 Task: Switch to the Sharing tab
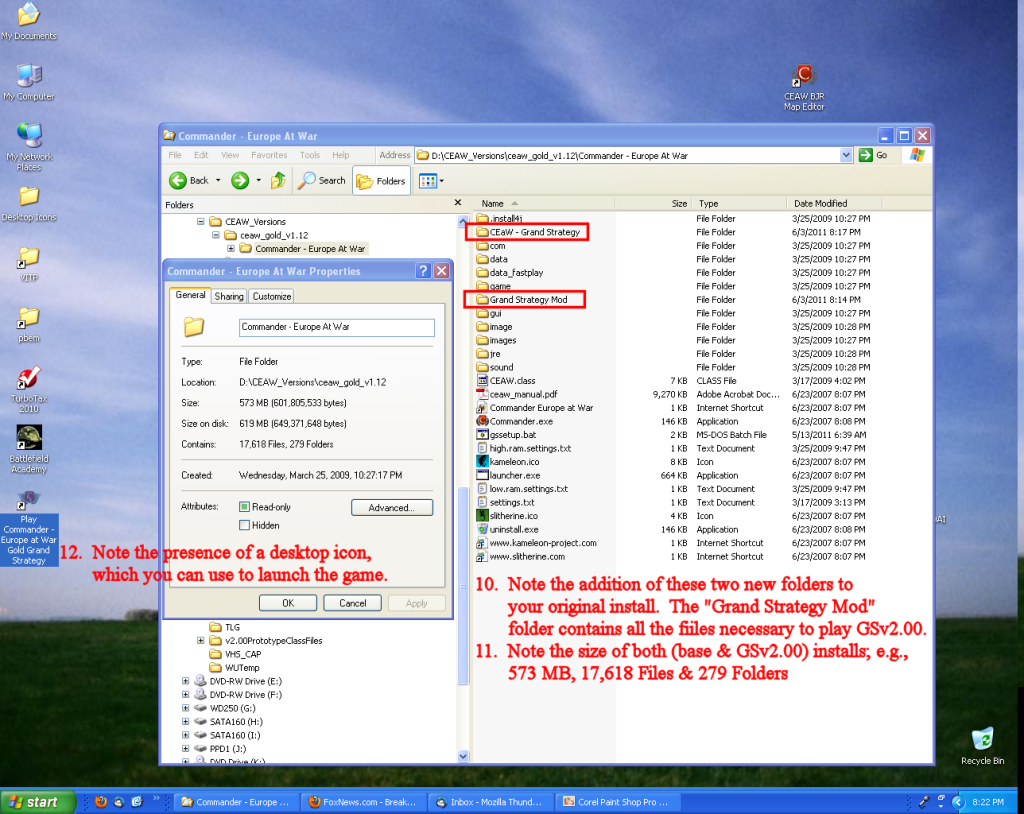coord(229,297)
